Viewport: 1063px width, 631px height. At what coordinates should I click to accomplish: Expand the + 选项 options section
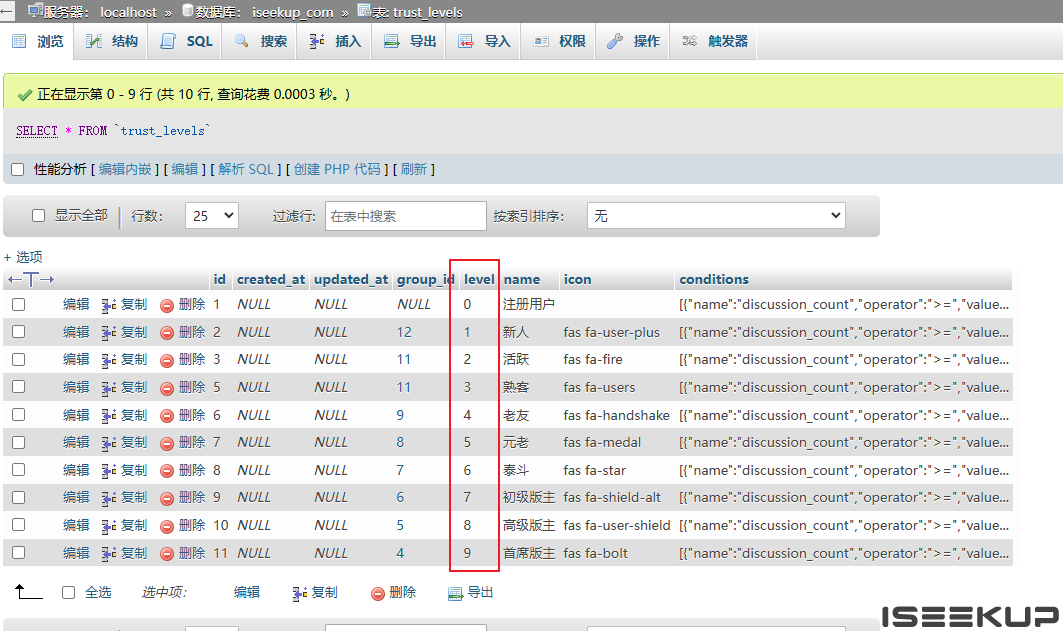(23, 257)
